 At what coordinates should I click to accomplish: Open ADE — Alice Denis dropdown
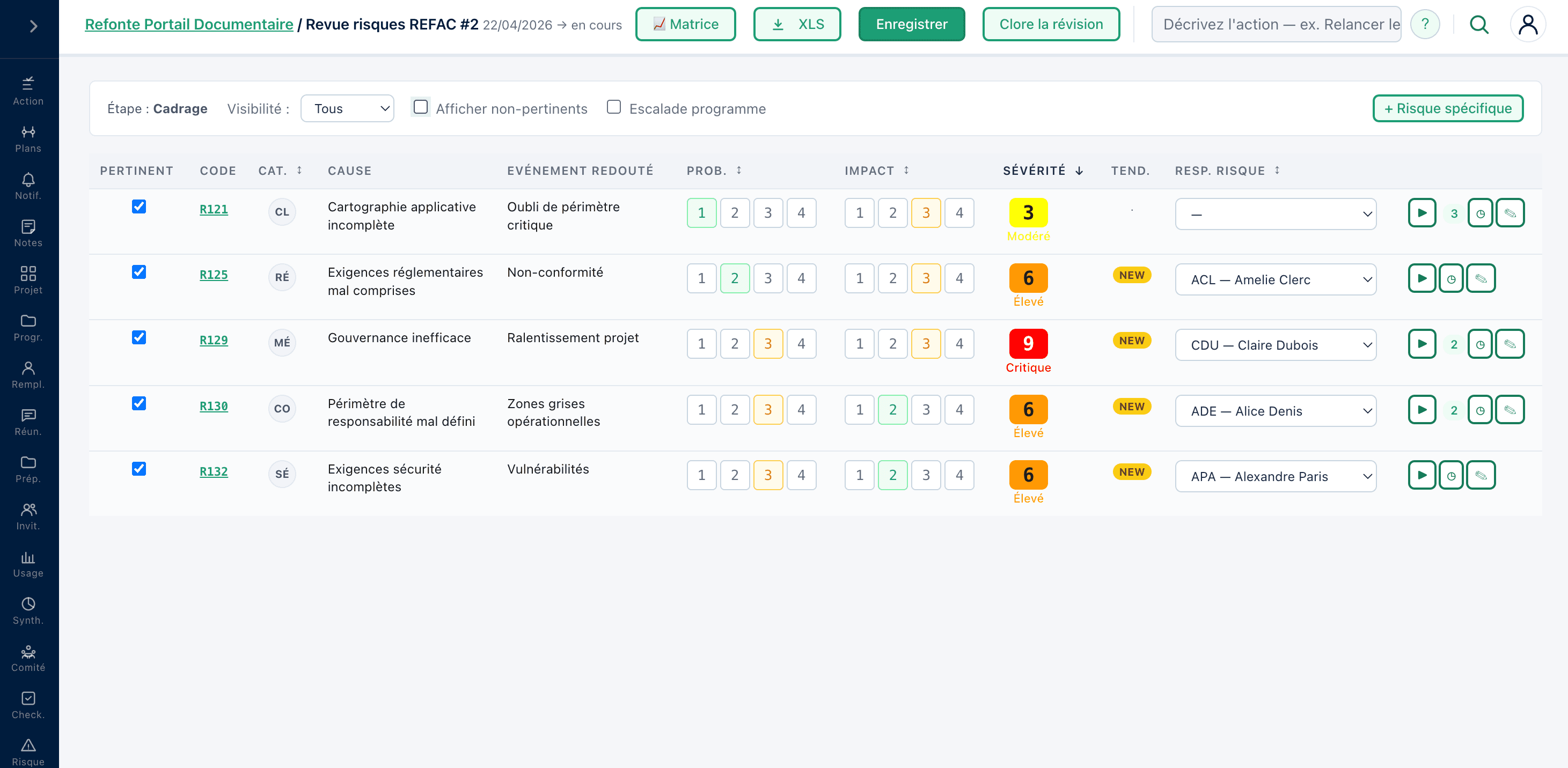pos(1275,411)
